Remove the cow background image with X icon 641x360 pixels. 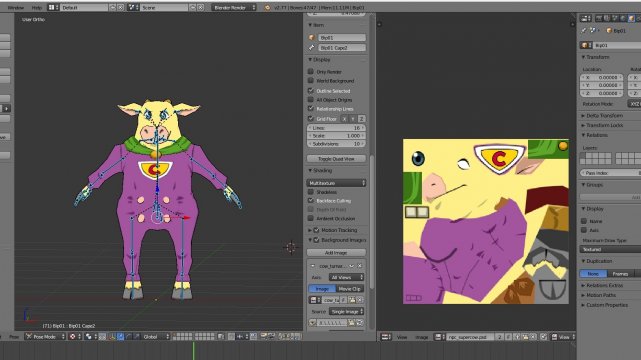tap(360, 266)
